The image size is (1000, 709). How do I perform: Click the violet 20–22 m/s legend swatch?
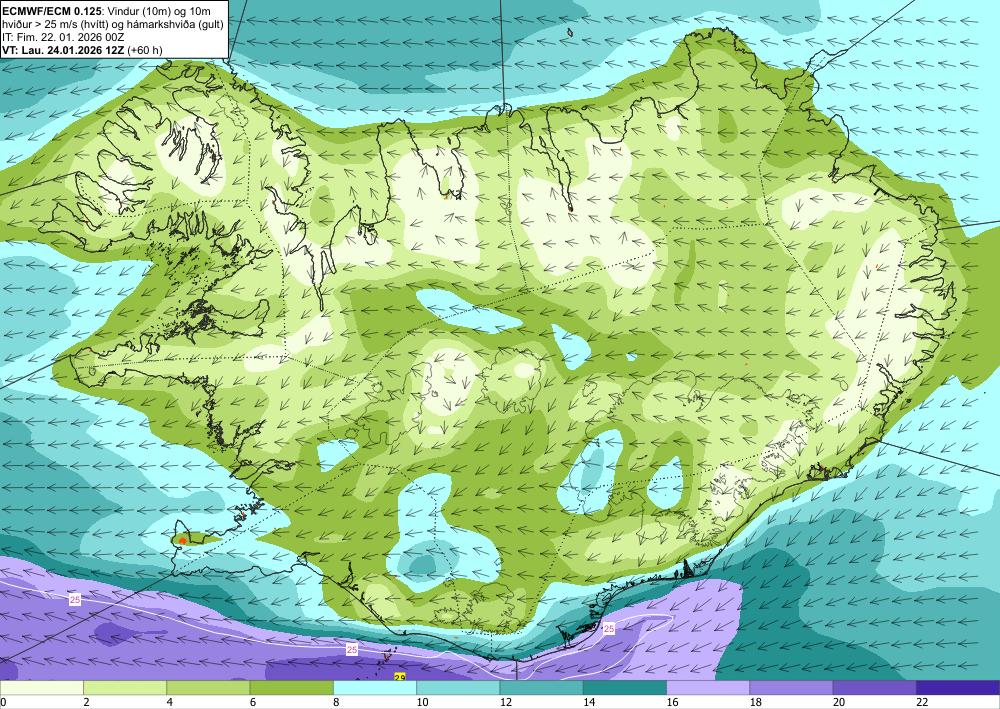[875, 687]
